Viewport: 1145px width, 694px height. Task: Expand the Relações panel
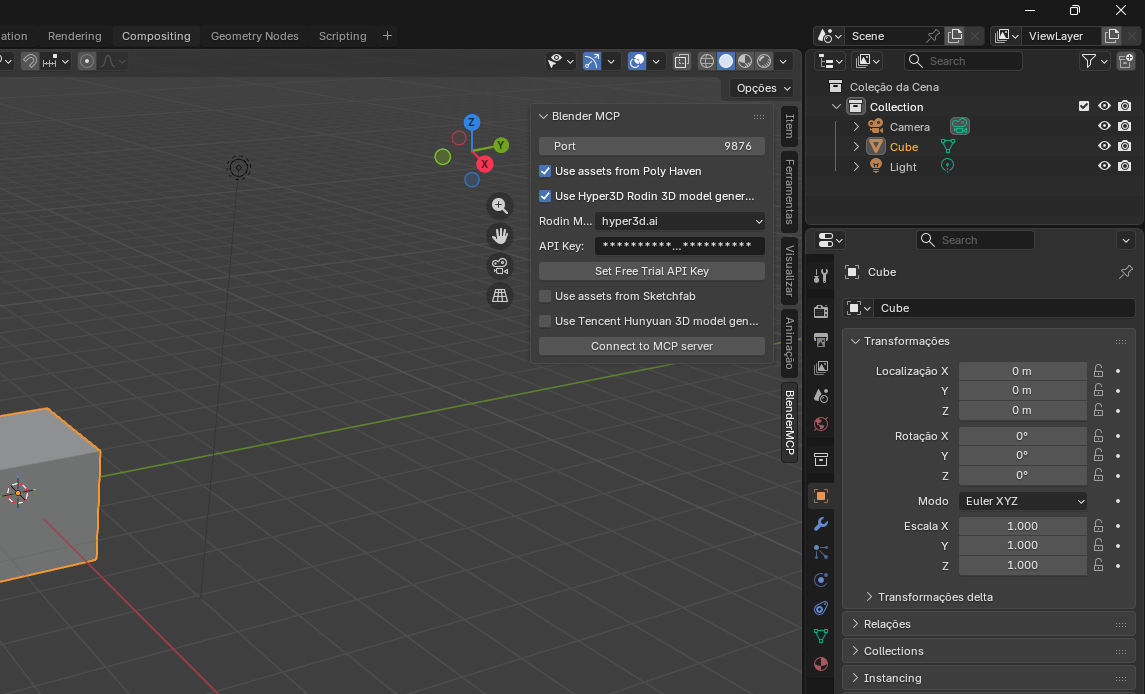tap(855, 624)
